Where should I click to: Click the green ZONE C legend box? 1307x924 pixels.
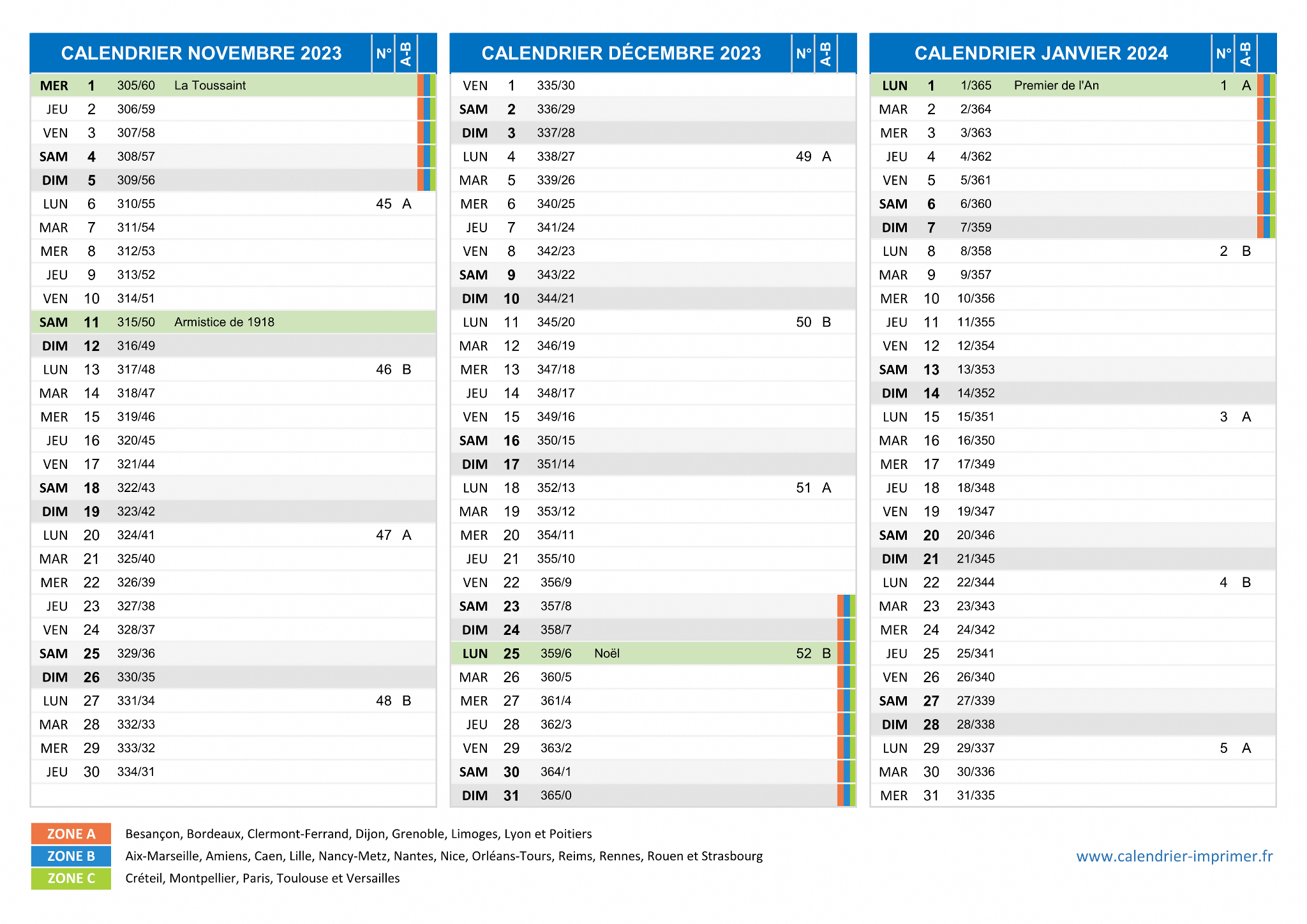71,878
